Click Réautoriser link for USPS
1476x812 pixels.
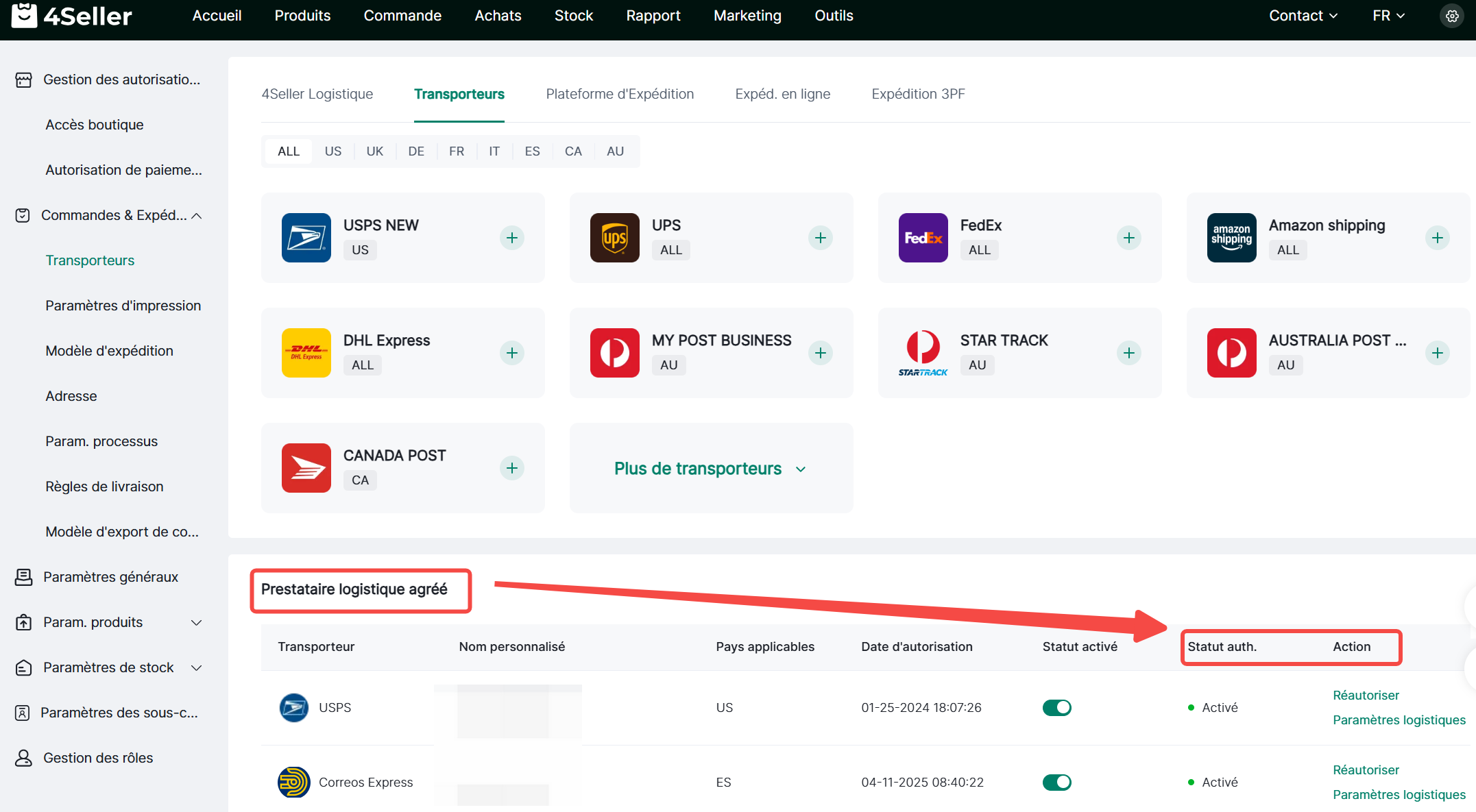[x=1366, y=695]
